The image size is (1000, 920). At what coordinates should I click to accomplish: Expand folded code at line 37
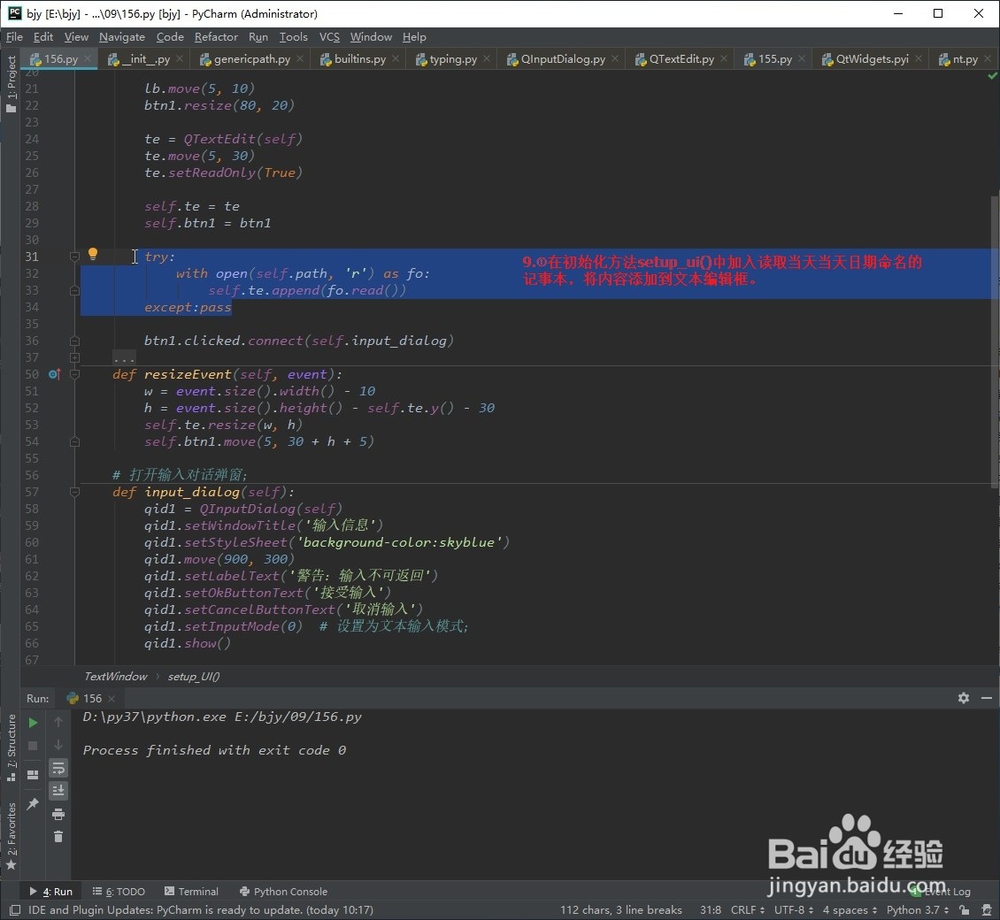pyautogui.click(x=74, y=358)
